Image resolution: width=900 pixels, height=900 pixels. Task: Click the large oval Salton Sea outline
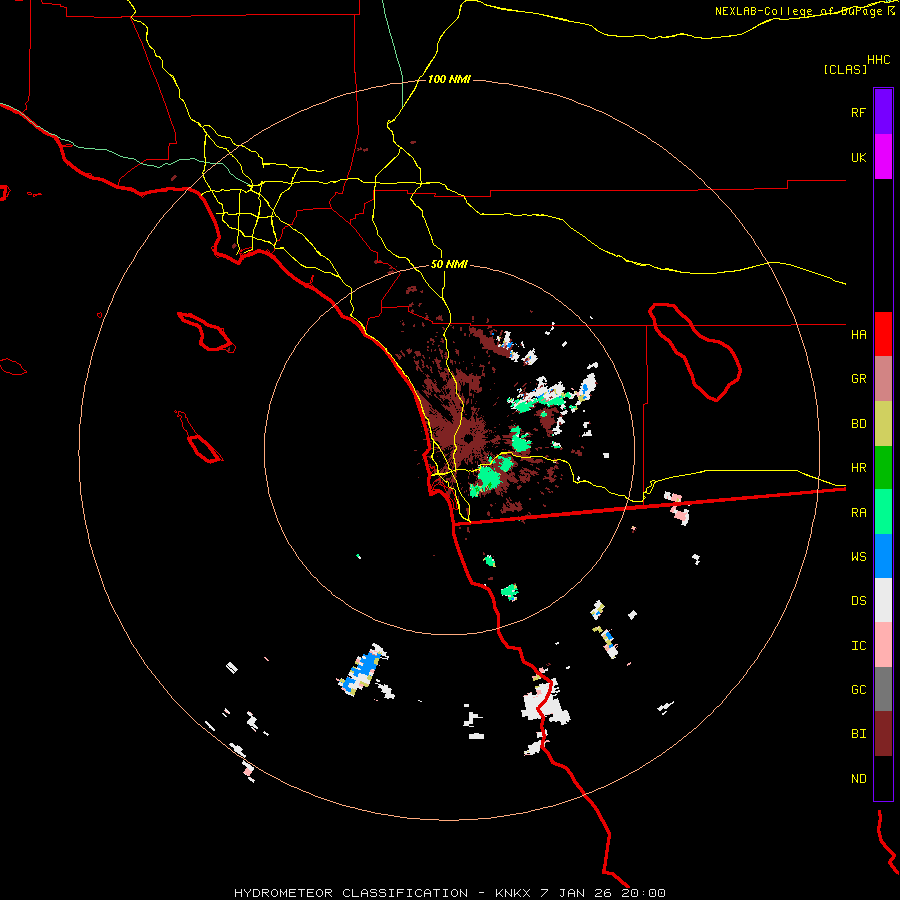[695, 351]
